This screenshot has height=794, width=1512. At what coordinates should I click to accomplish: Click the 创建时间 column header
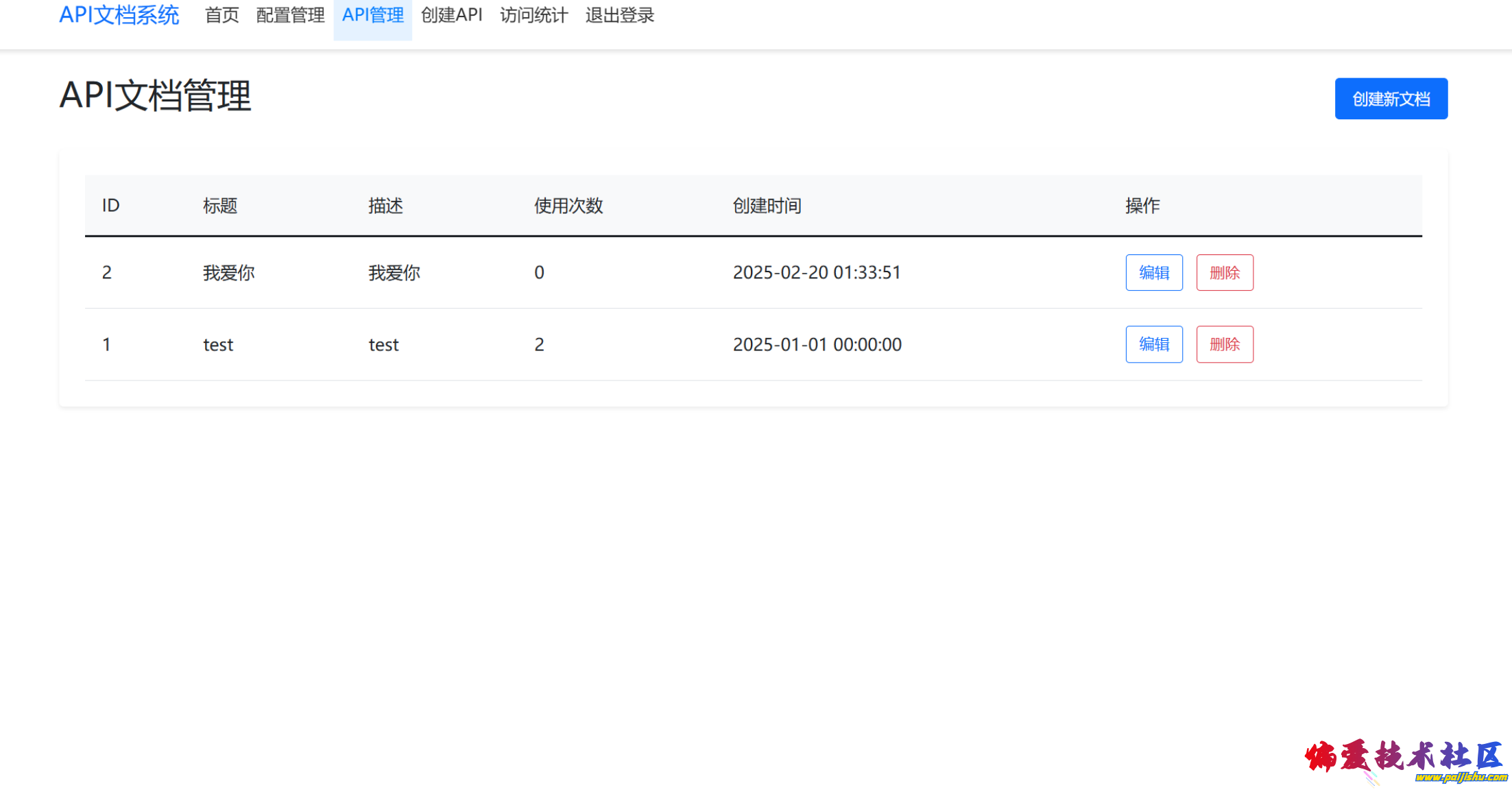[x=766, y=206]
